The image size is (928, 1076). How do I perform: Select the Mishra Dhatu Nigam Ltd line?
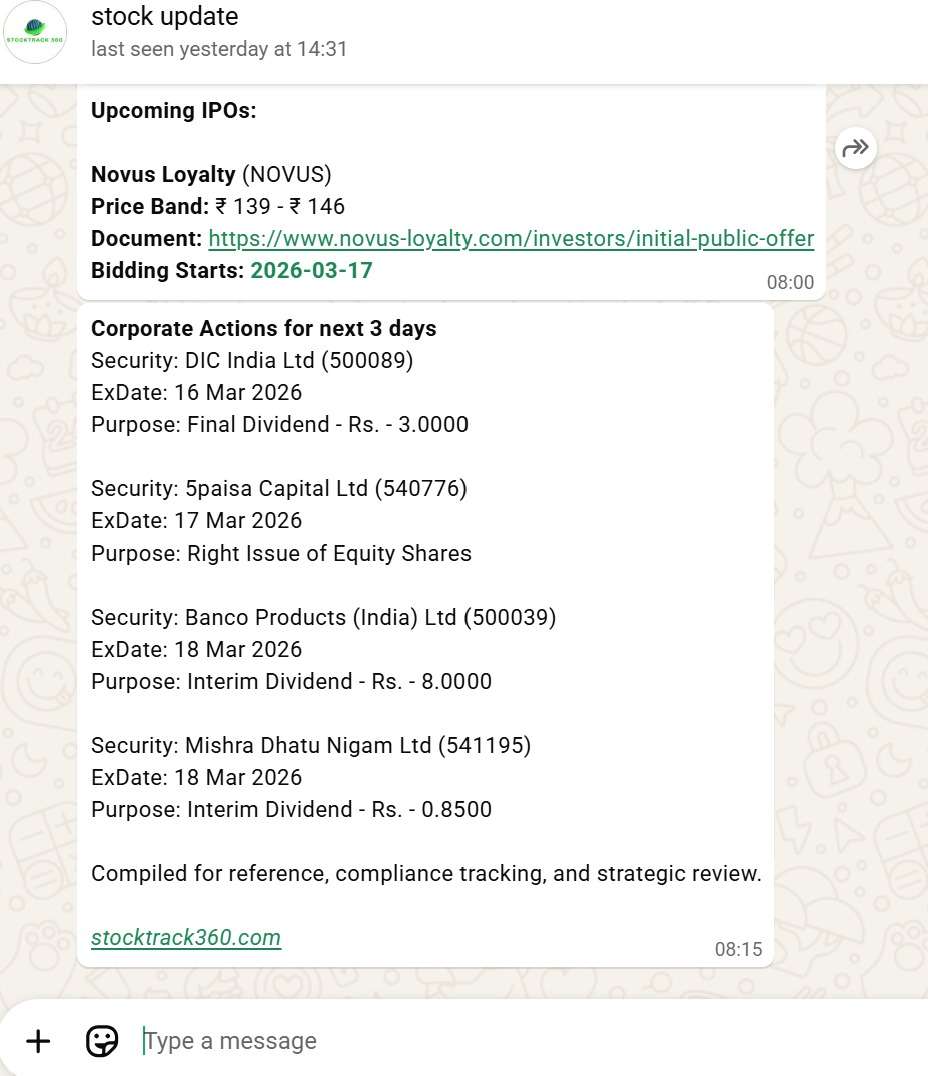coord(311,745)
